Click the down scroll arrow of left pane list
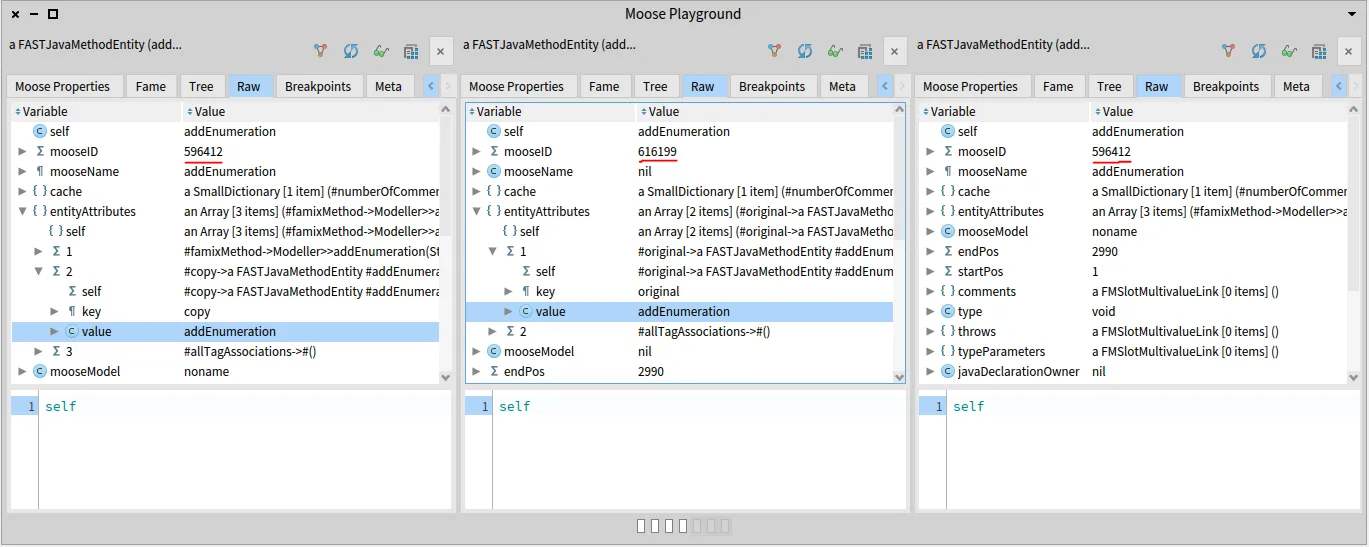 point(446,377)
